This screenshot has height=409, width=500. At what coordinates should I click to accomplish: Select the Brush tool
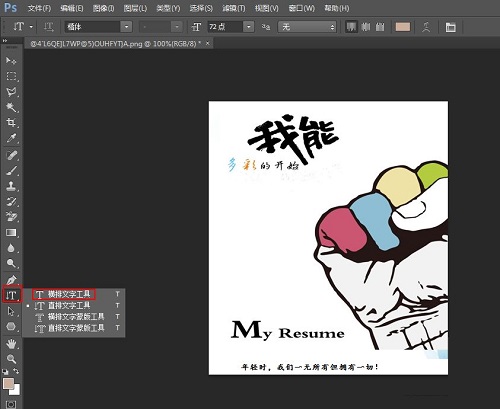tap(11, 171)
